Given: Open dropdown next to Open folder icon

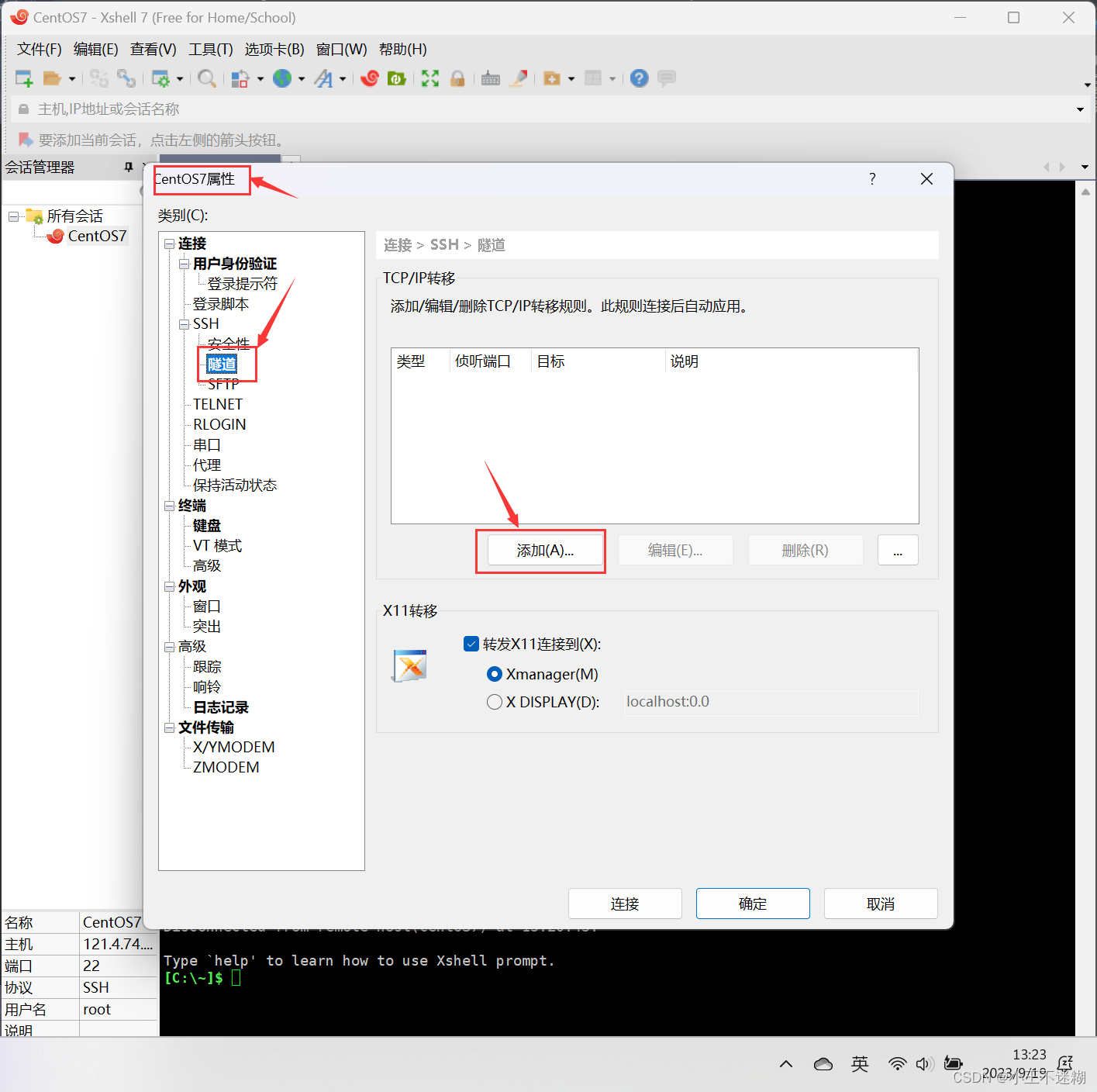Looking at the screenshot, I should [72, 78].
